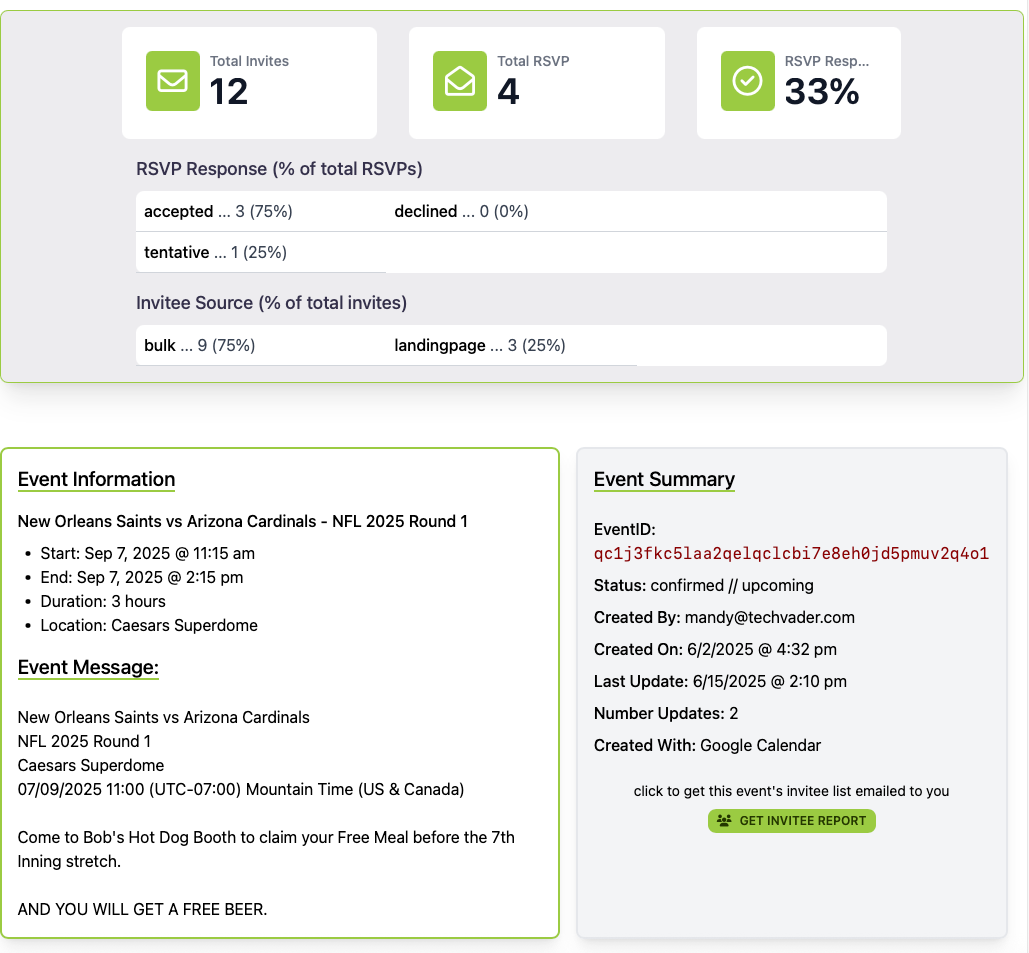Click the bulk ... 9 (75%) entry
The image size is (1029, 953).
[x=200, y=345]
